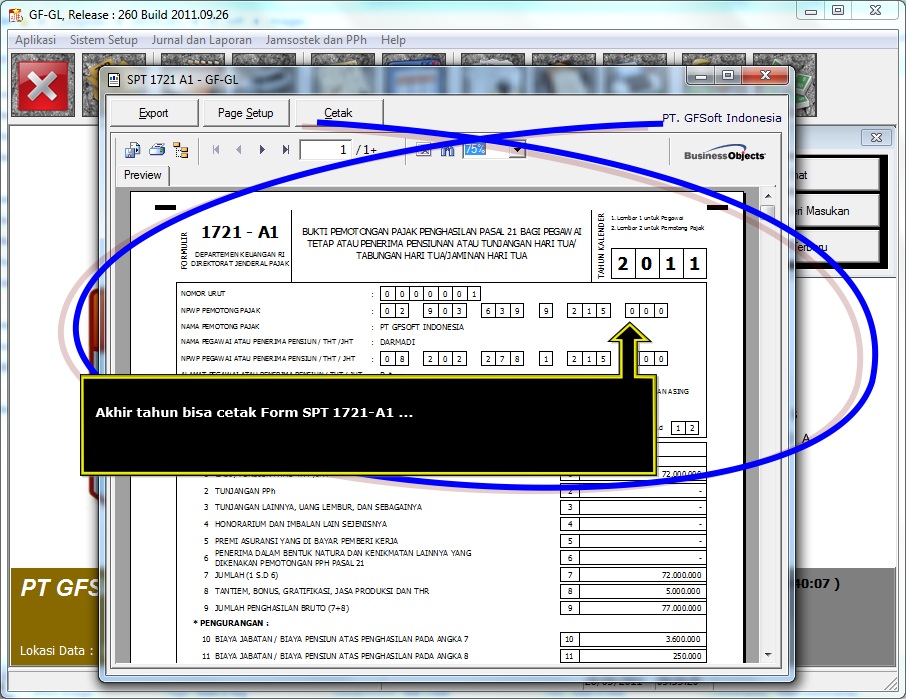Click the 77.000.000 gross income value

point(681,608)
